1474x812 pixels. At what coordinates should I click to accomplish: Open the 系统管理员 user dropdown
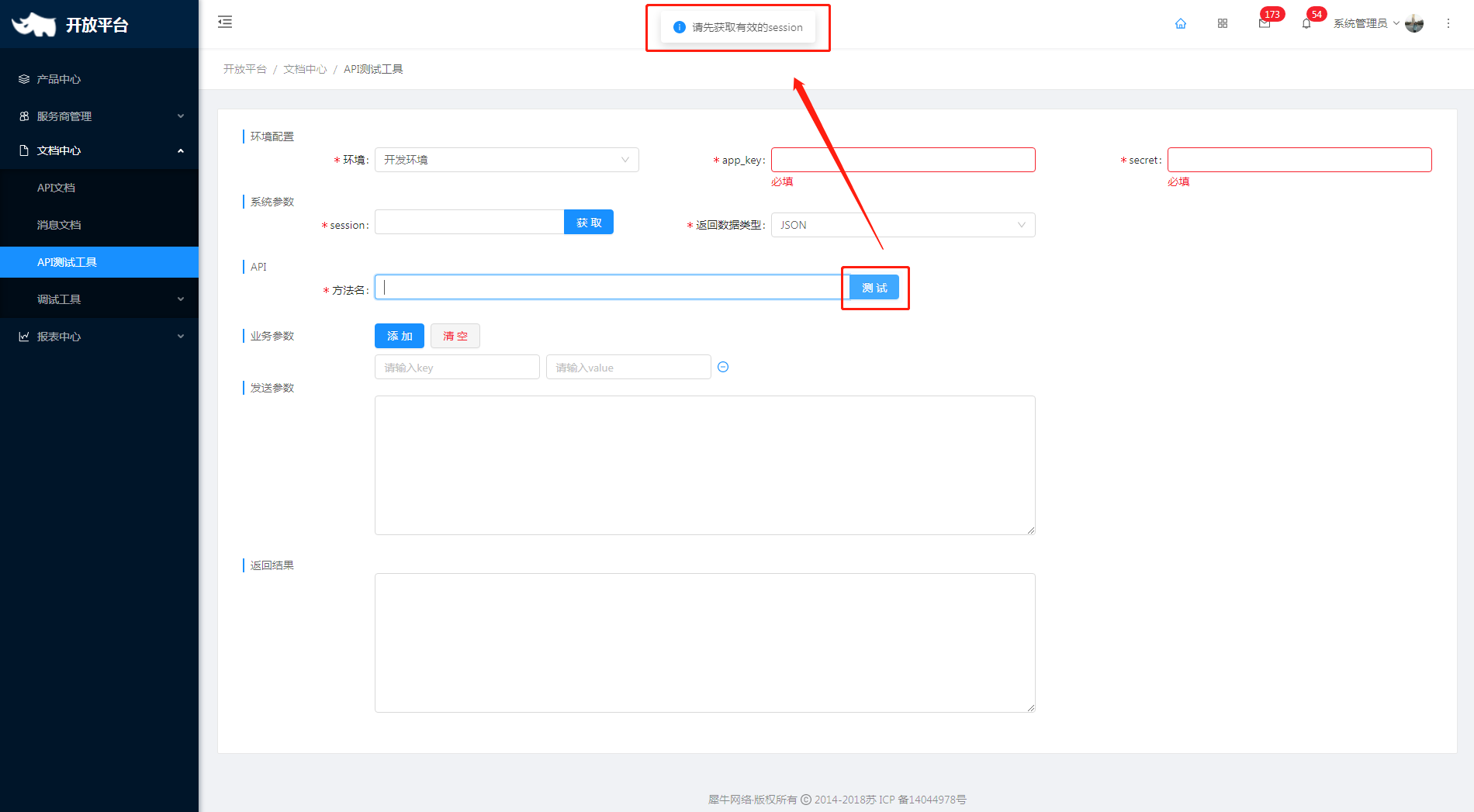[x=1366, y=23]
